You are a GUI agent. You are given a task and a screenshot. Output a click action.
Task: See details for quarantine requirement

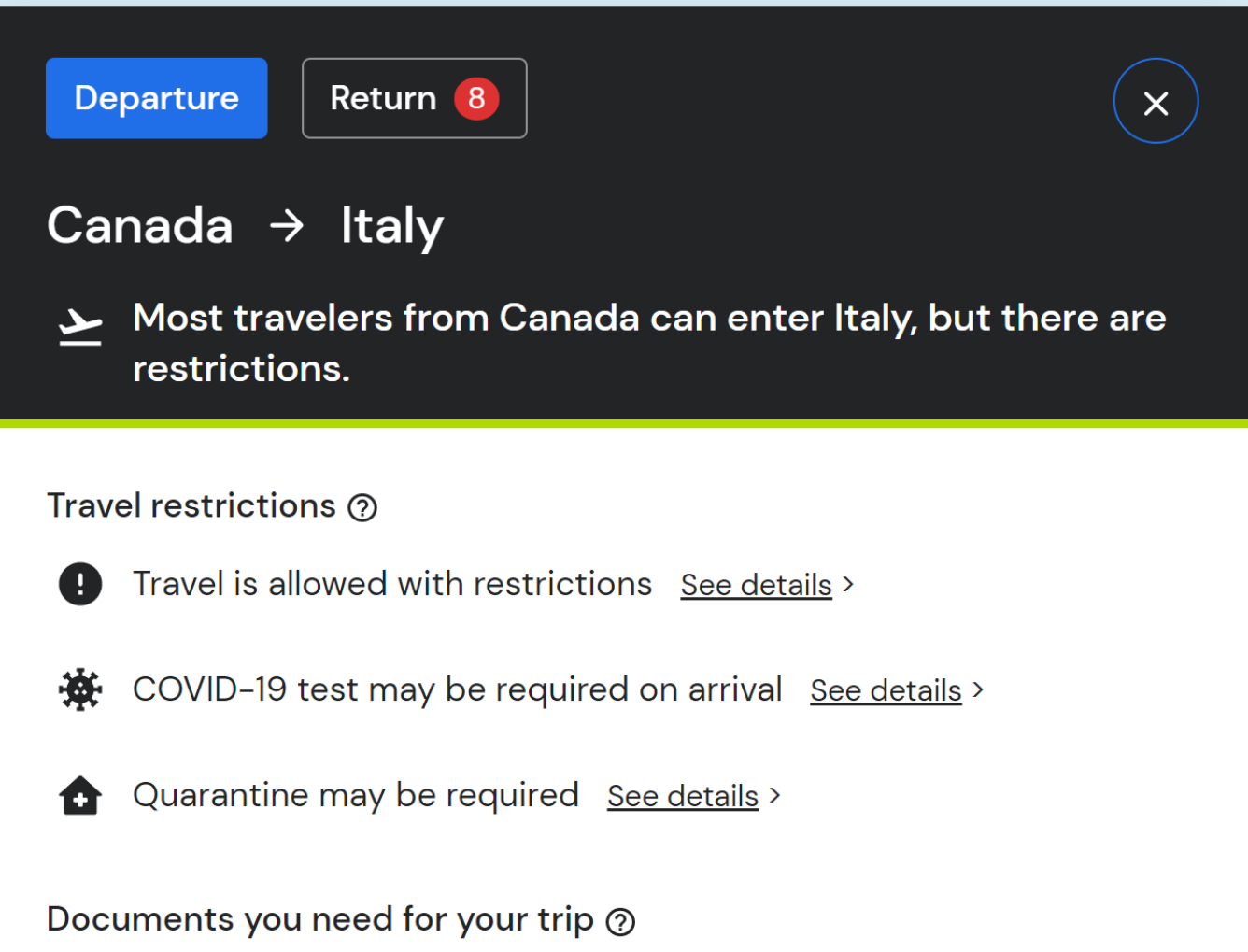683,796
